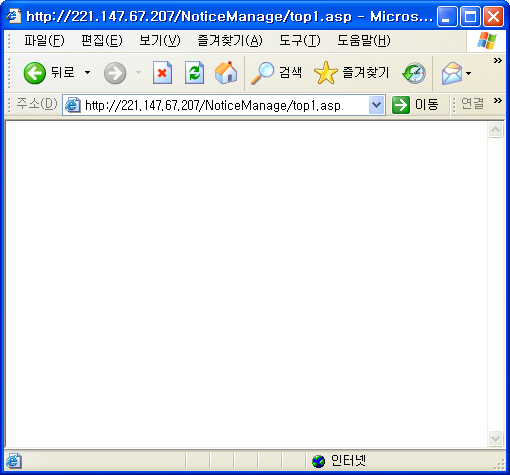Open the 보기(V) menu

(x=160, y=41)
